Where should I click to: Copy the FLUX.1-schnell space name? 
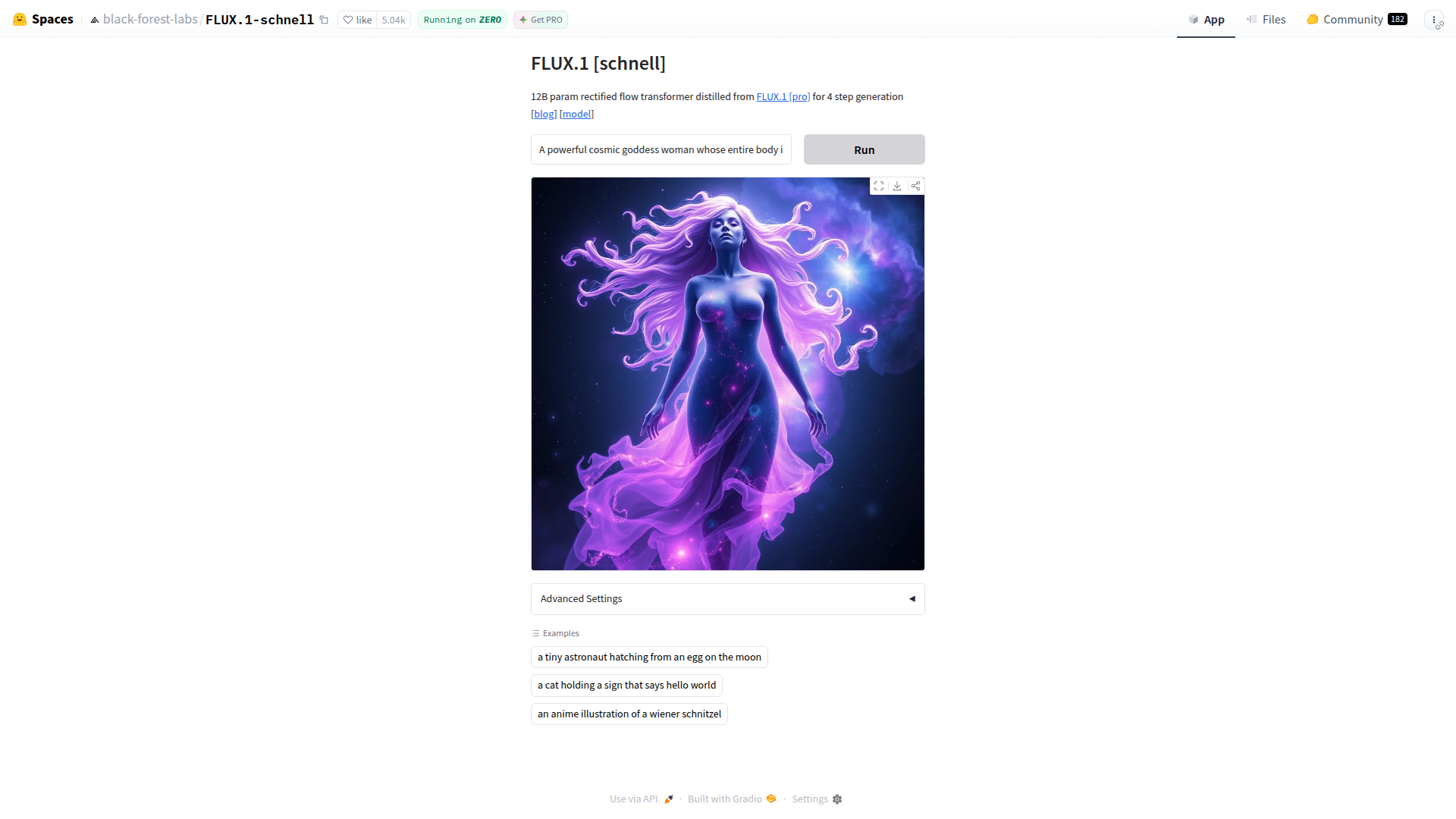(x=324, y=20)
